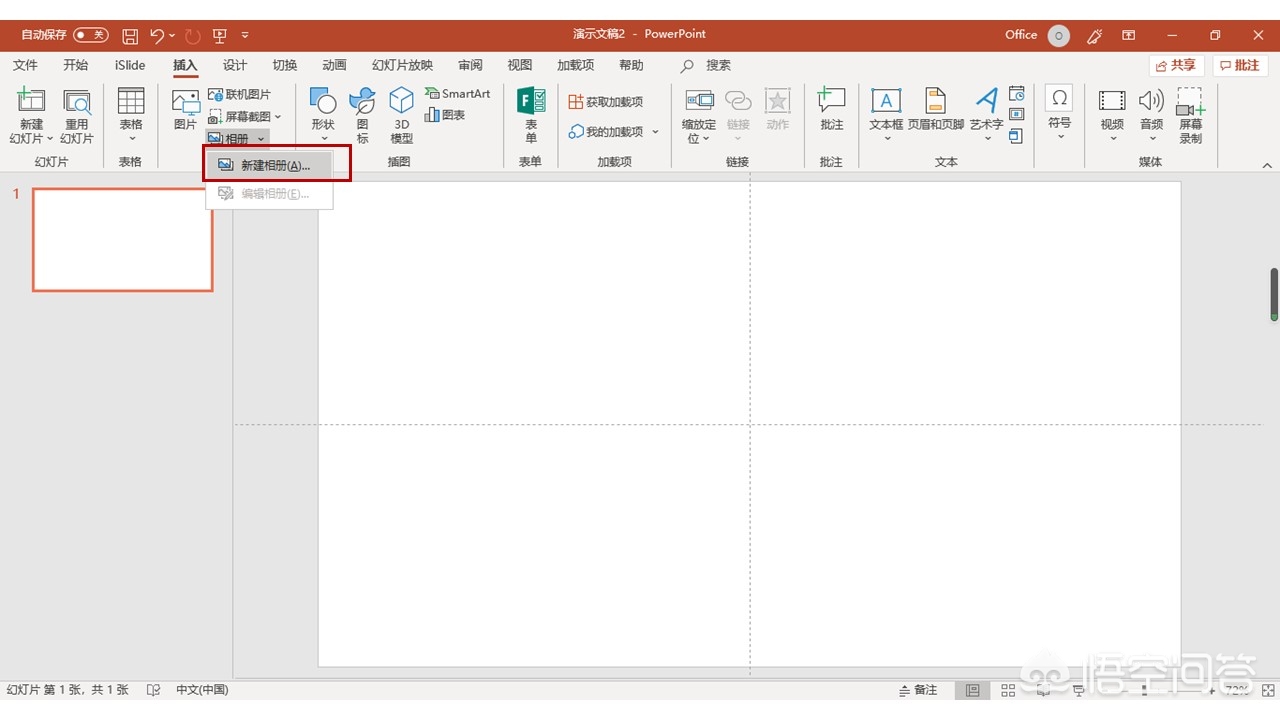This screenshot has height=720, width=1280.
Task: Click the 屏幕录制 screen recording icon
Action: pyautogui.click(x=1190, y=114)
